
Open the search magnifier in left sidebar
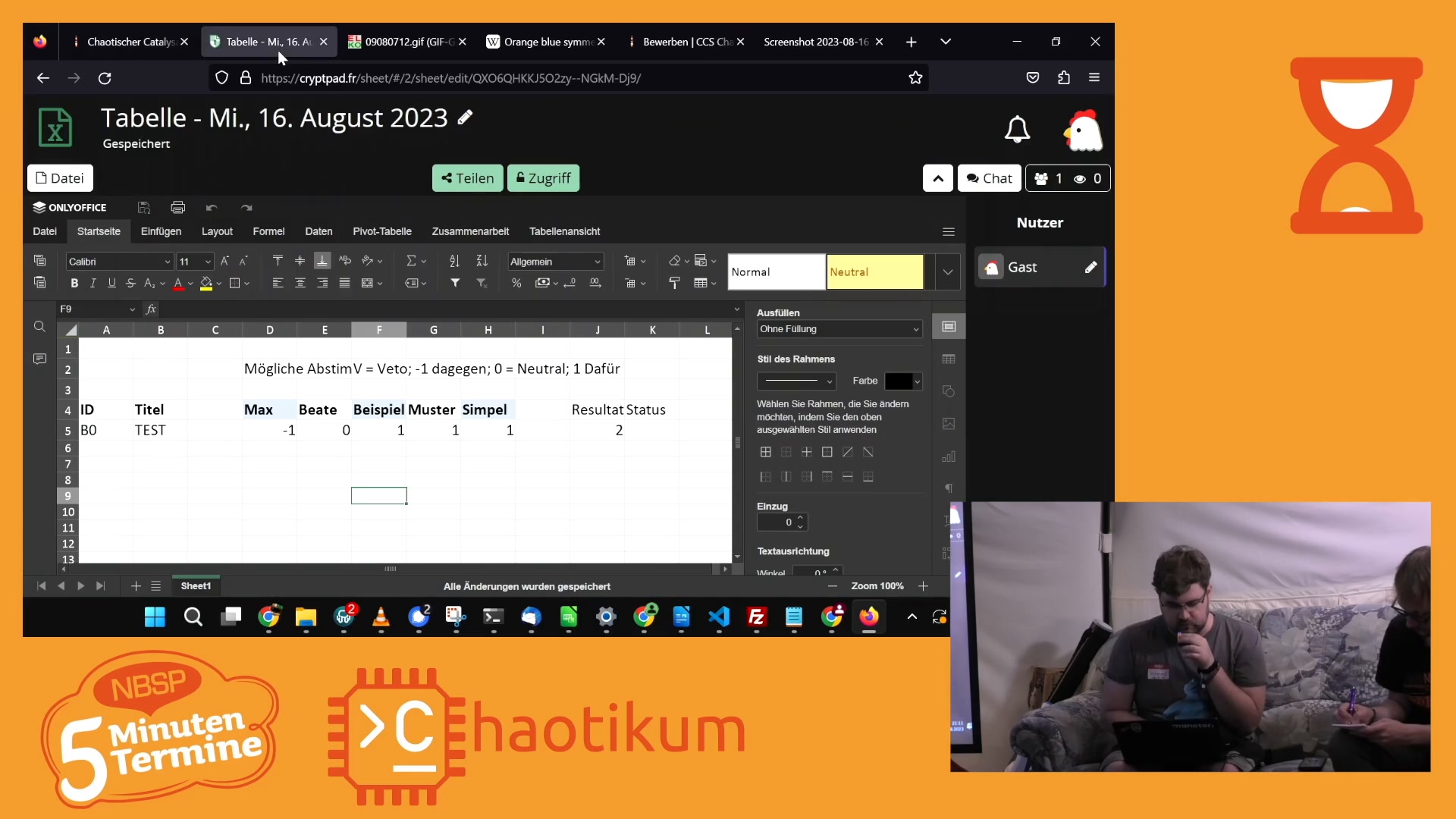coord(39,327)
